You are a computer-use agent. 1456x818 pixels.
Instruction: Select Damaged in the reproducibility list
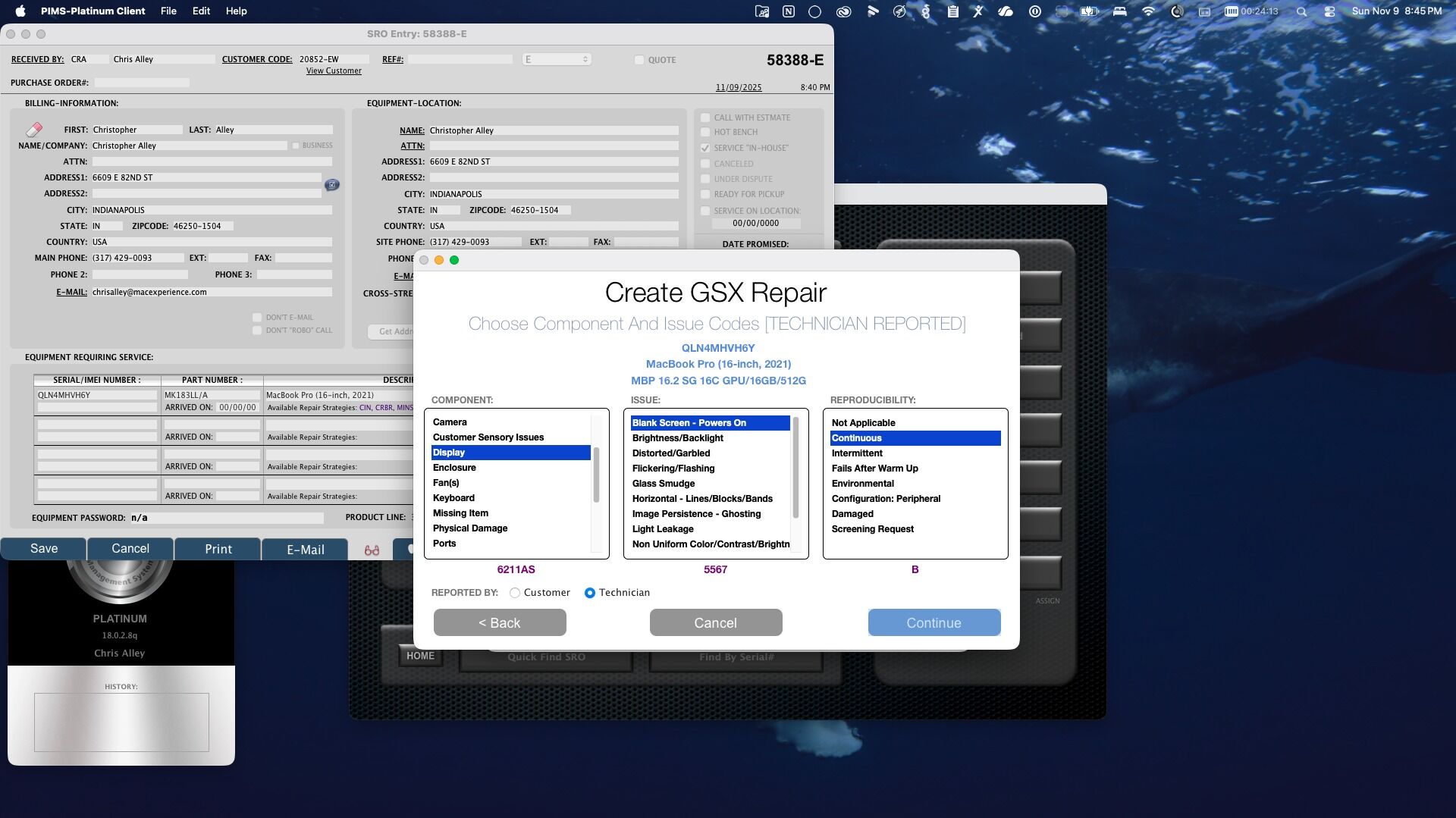click(x=915, y=514)
